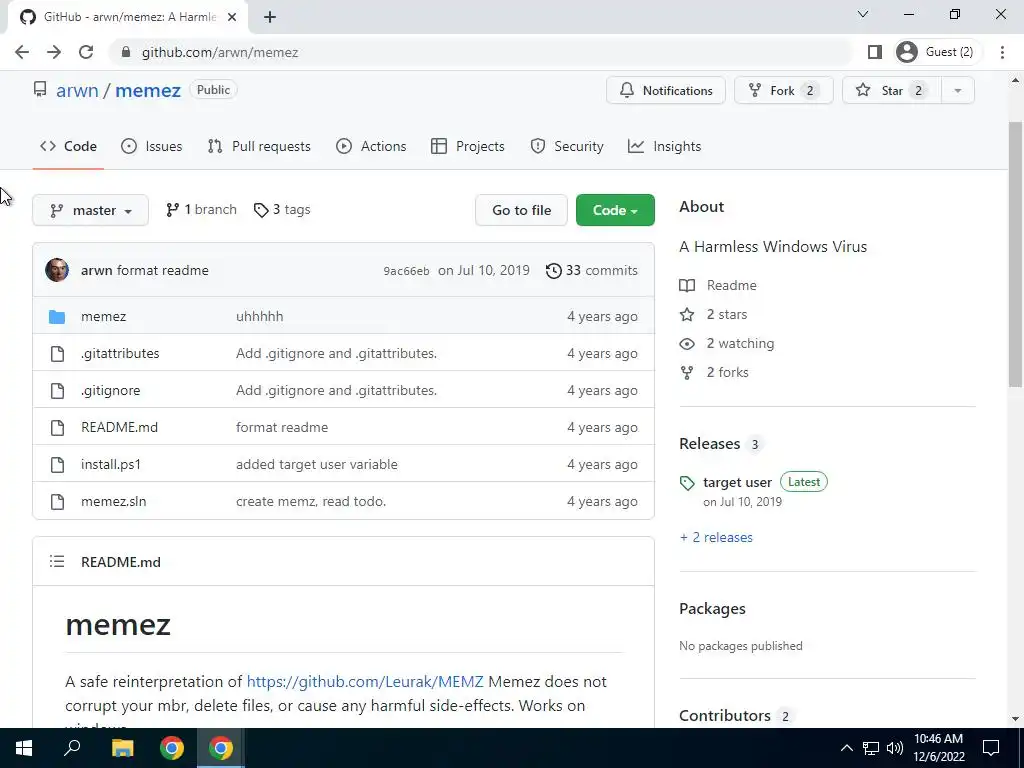Click the browser forward arrow
Screen dimensions: 1024x768
pyautogui.click(x=54, y=52)
